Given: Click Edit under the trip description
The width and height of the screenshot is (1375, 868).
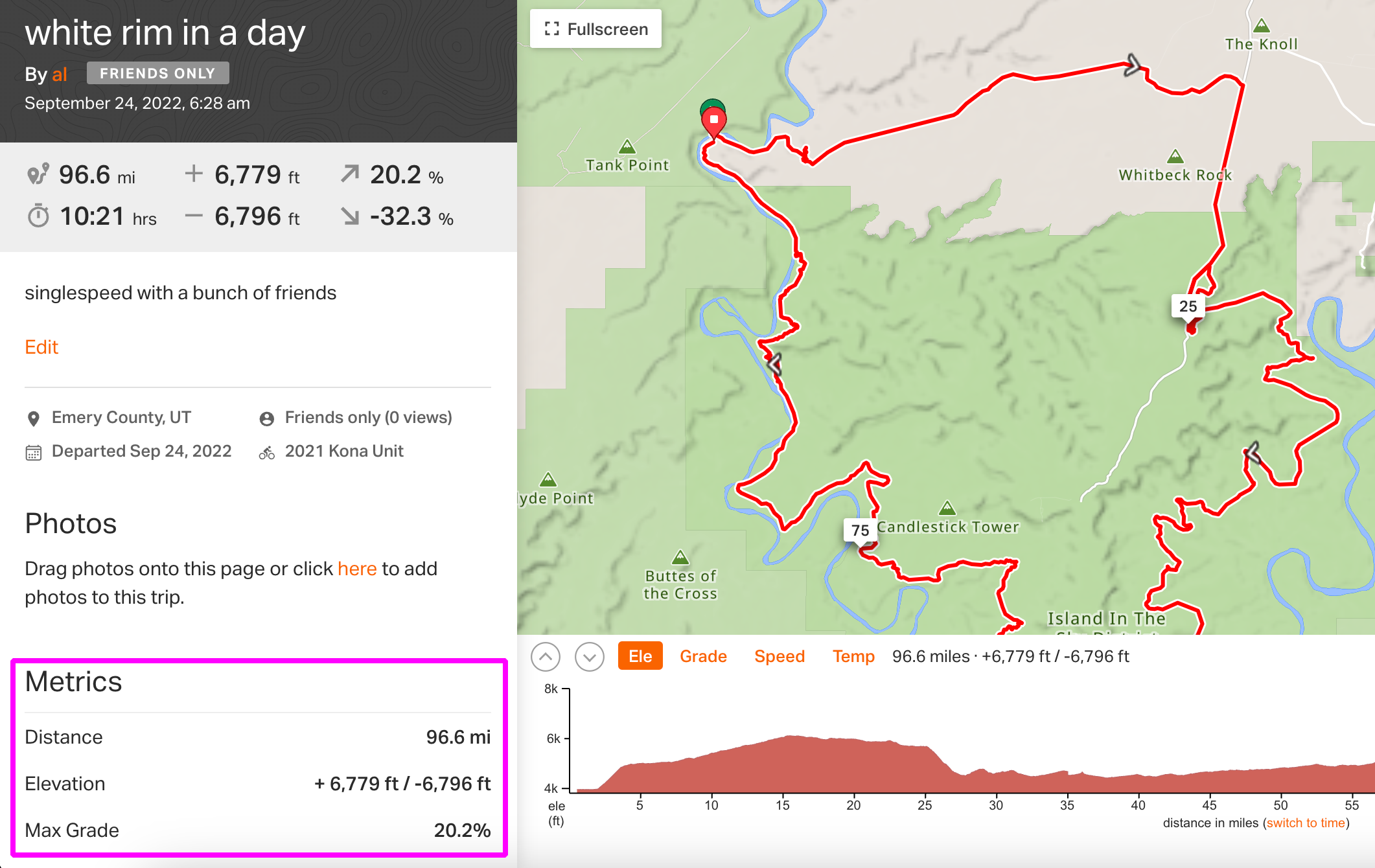Looking at the screenshot, I should coord(41,347).
